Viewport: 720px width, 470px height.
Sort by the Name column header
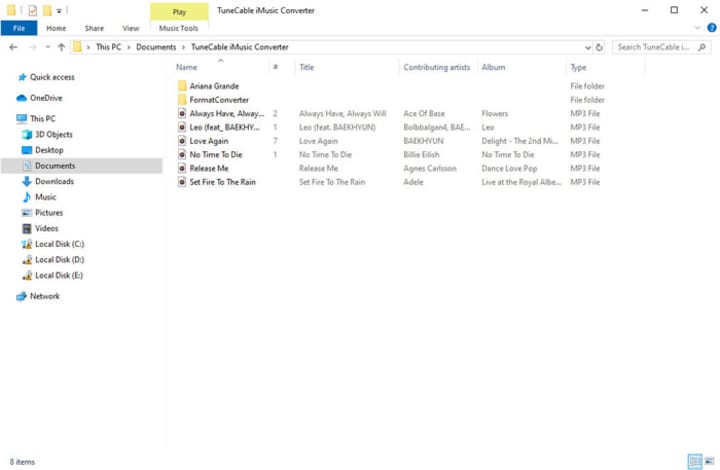[186, 67]
